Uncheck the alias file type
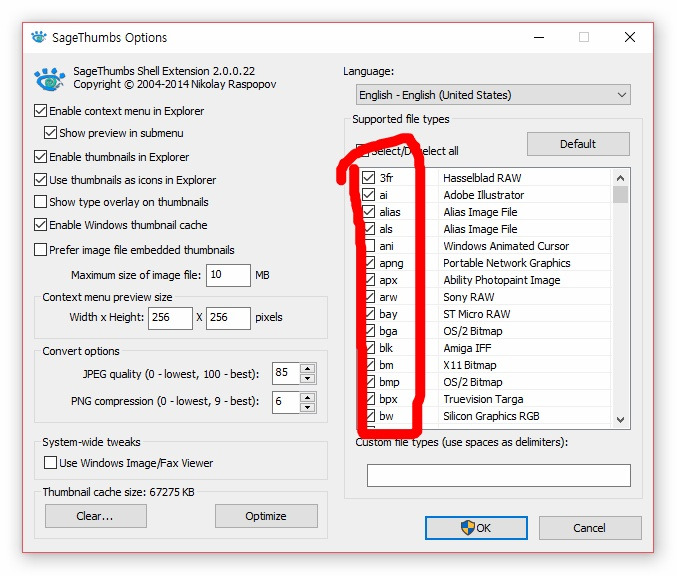Image resolution: width=677 pixels, height=576 pixels. pos(368,212)
